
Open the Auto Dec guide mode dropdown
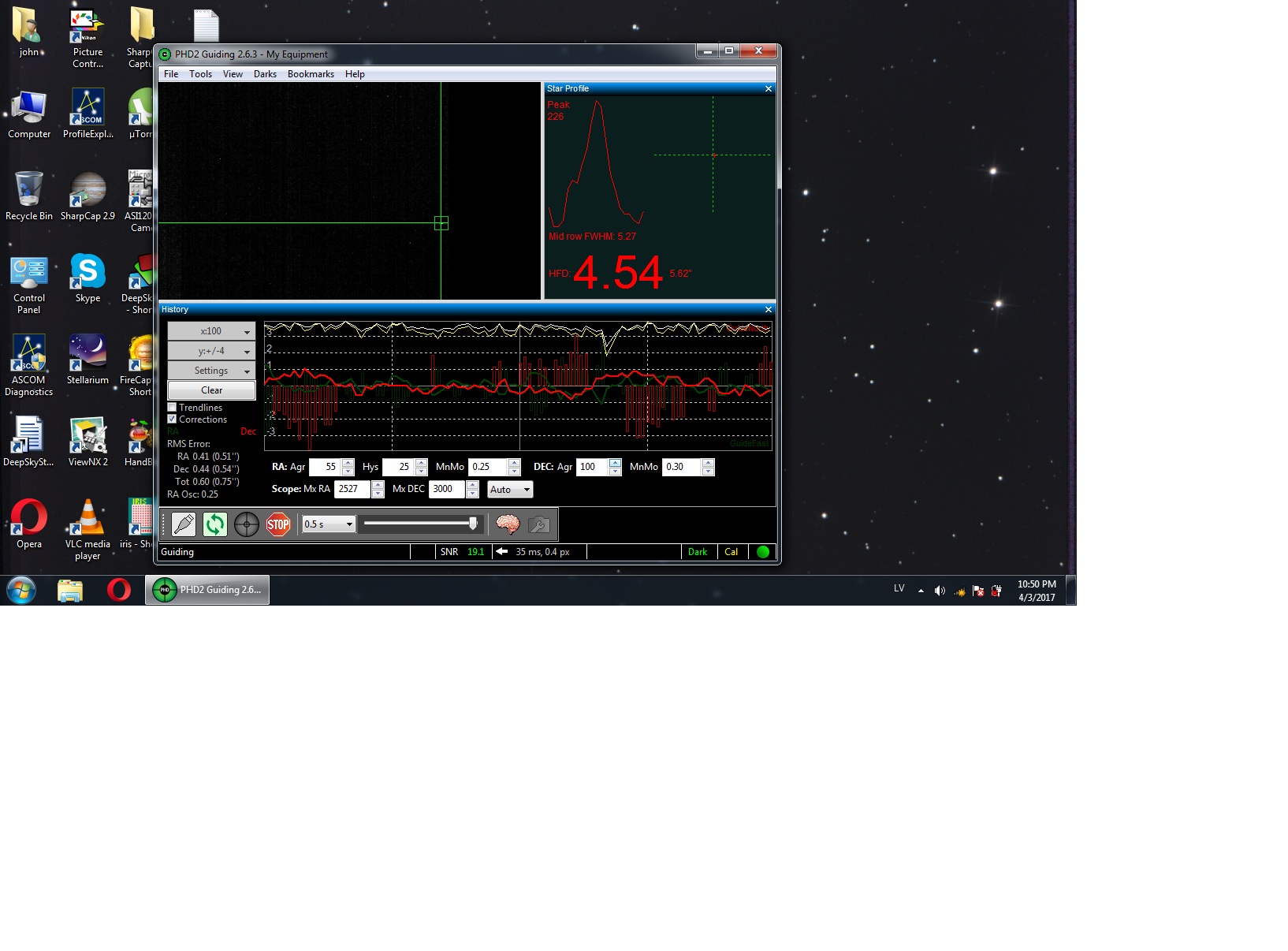click(x=510, y=490)
